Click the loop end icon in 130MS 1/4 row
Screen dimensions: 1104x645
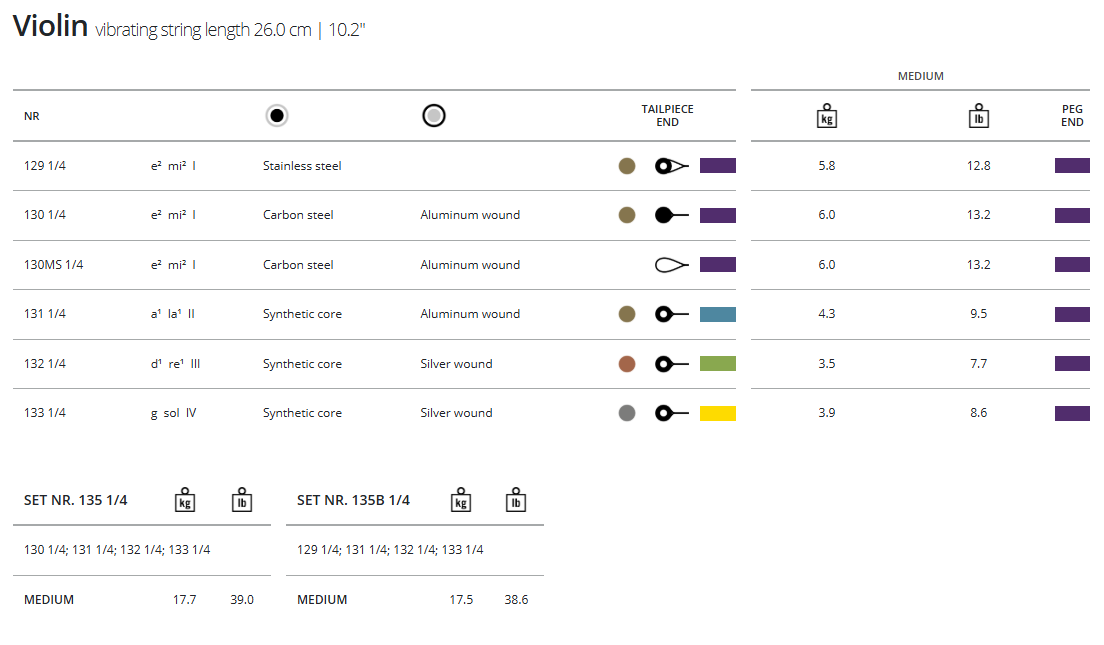click(x=671, y=265)
